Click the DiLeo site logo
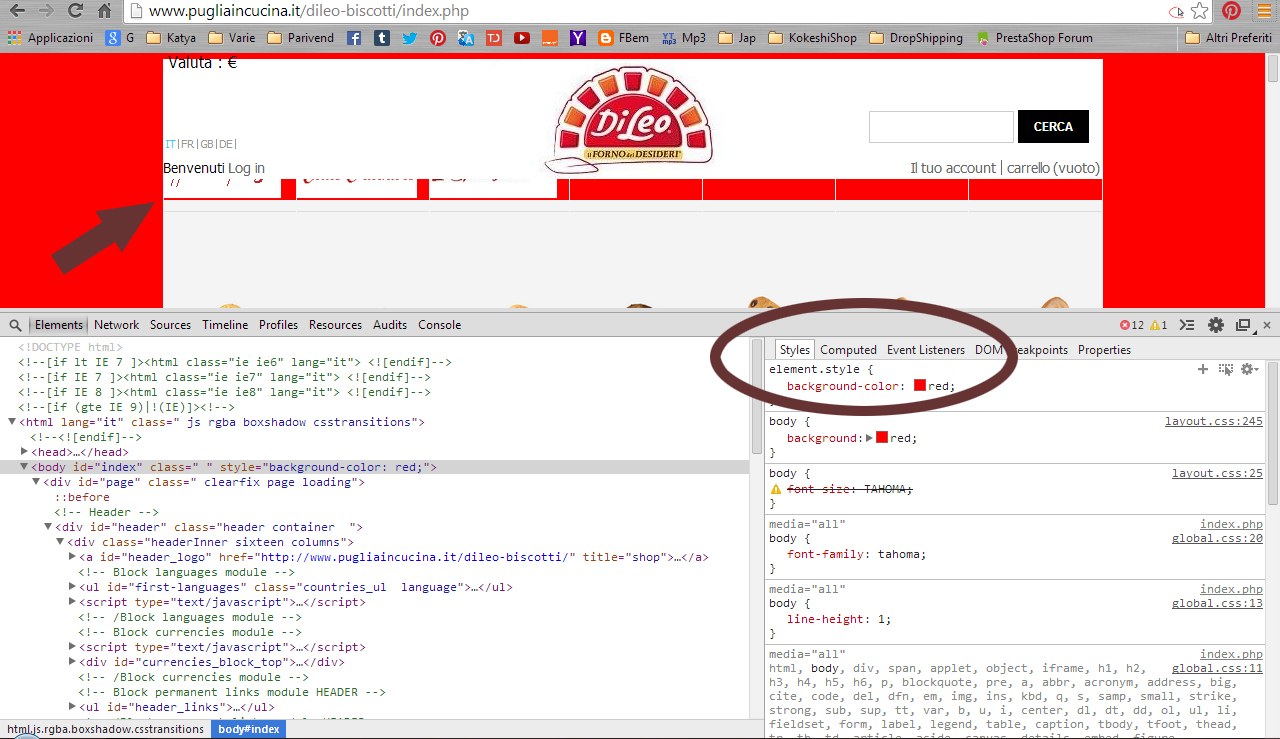Screen dimensions: 1280x739 [x=631, y=120]
